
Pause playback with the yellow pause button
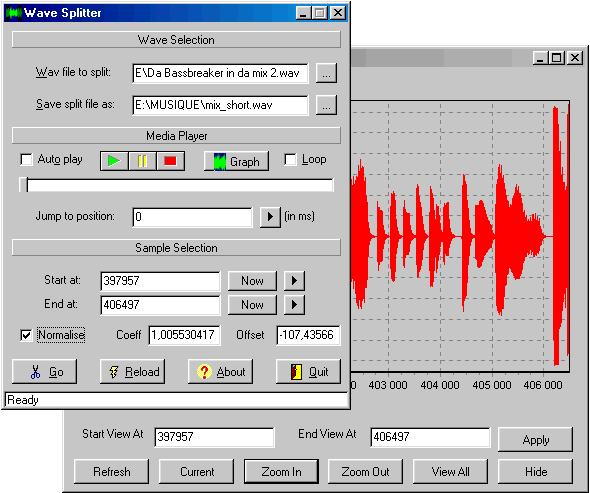tap(142, 161)
